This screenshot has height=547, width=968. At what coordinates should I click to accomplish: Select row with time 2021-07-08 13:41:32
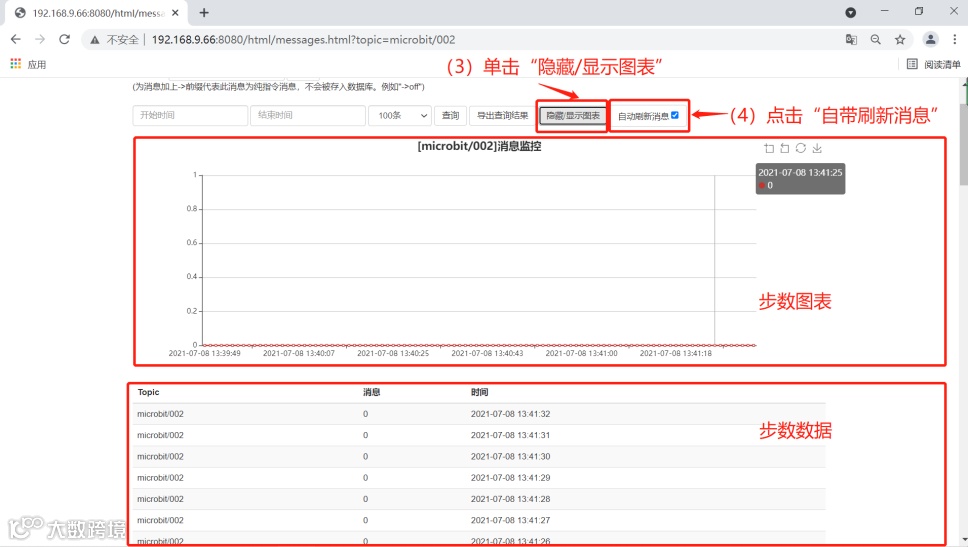(x=479, y=414)
